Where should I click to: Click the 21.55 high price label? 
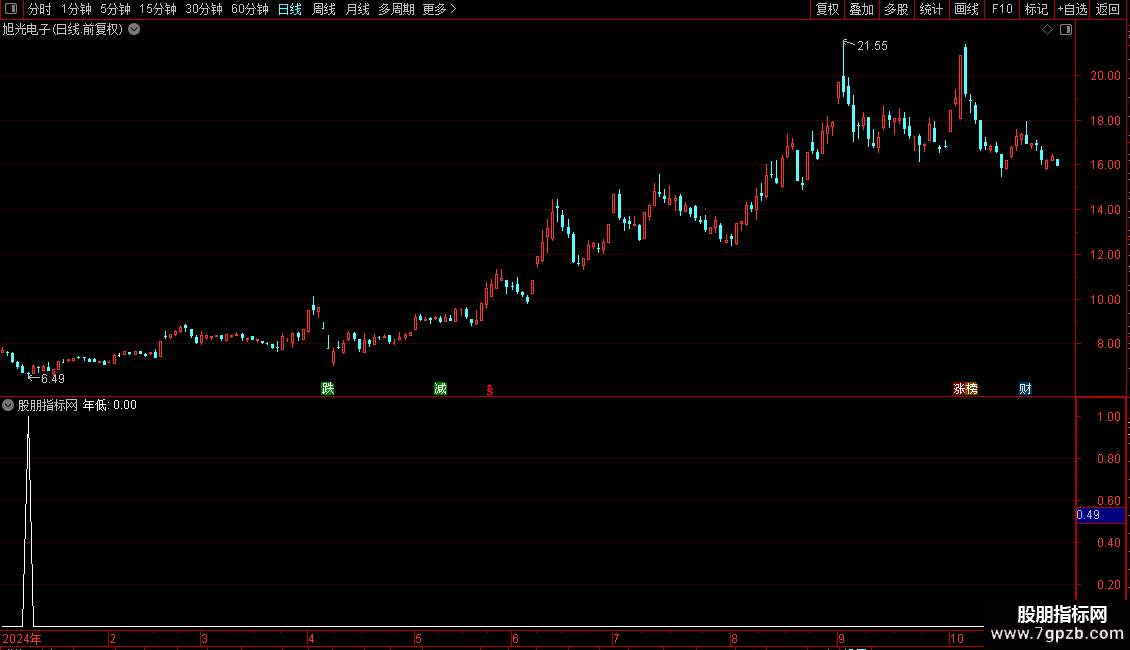point(872,46)
